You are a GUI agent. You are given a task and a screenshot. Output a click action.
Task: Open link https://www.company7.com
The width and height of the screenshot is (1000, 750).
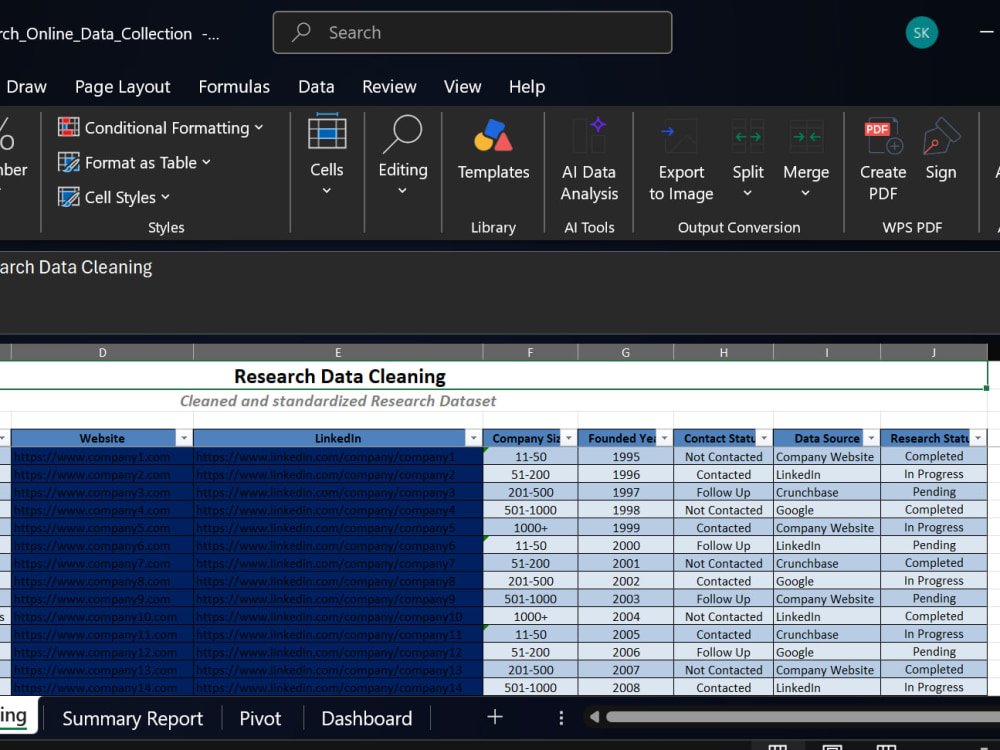pos(92,564)
